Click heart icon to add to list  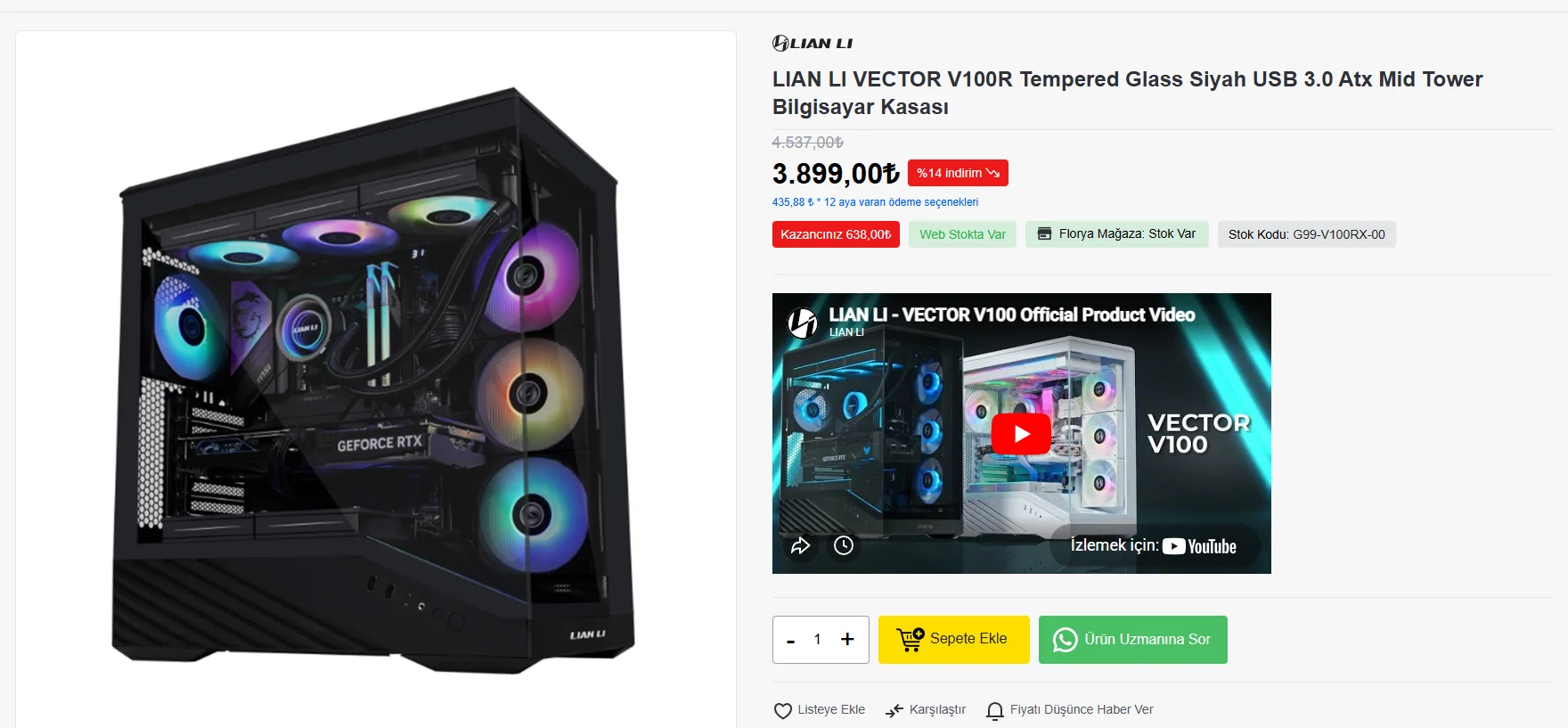(x=782, y=710)
